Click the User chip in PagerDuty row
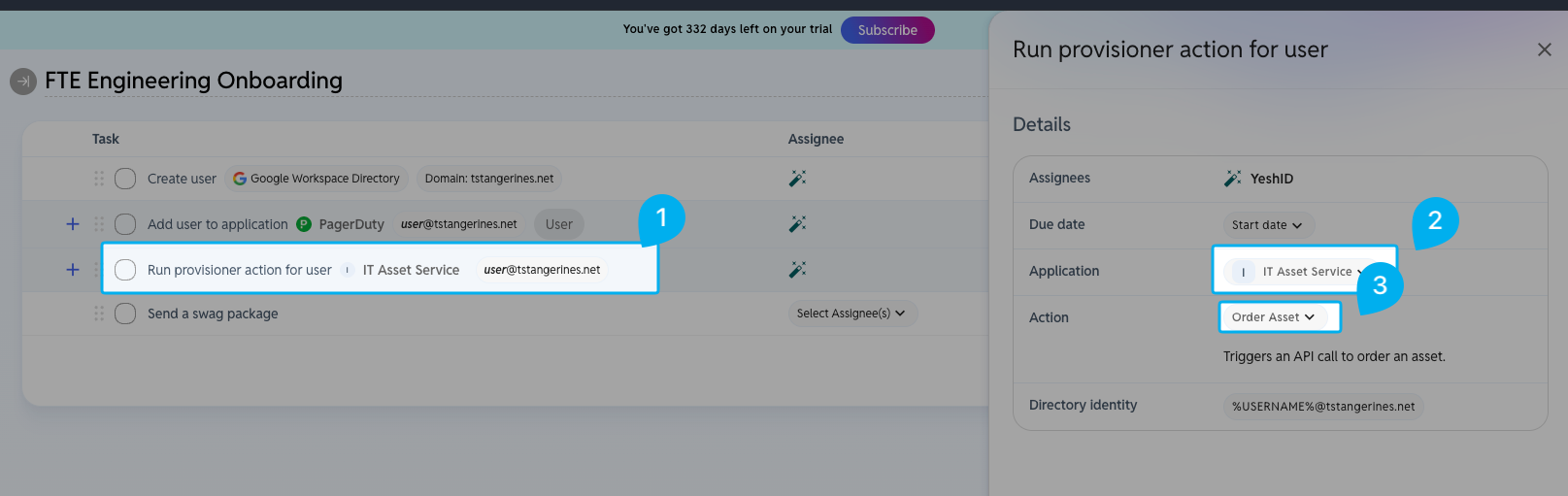The image size is (1568, 496). click(x=559, y=224)
